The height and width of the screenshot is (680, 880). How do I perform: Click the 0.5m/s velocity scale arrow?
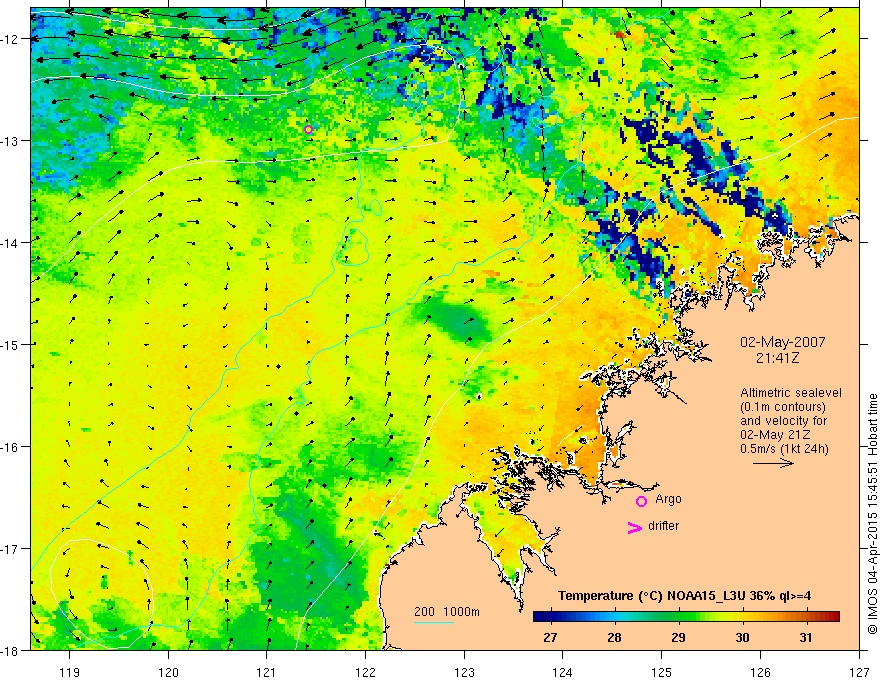(x=773, y=463)
